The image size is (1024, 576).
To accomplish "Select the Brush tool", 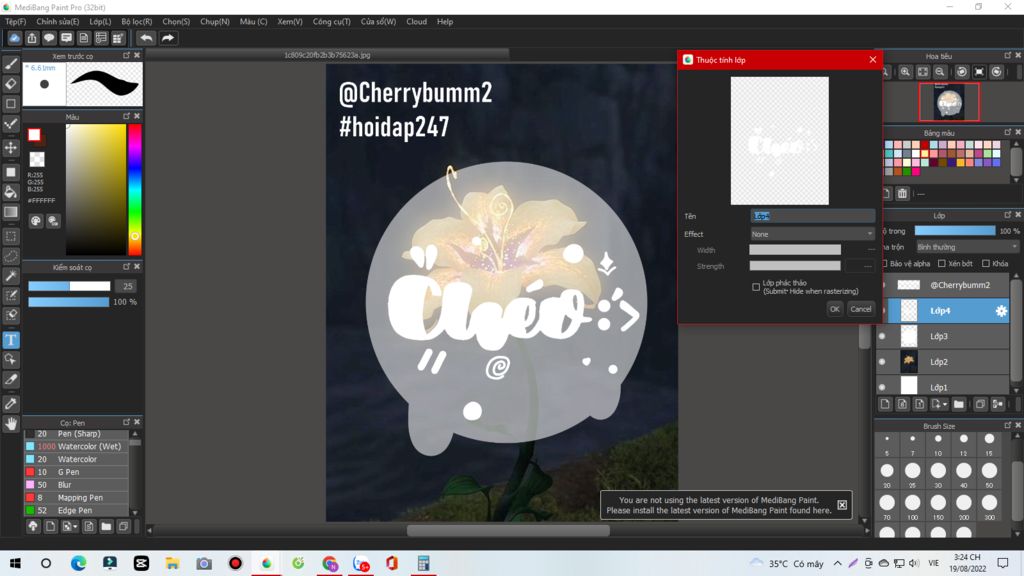I will [11, 64].
